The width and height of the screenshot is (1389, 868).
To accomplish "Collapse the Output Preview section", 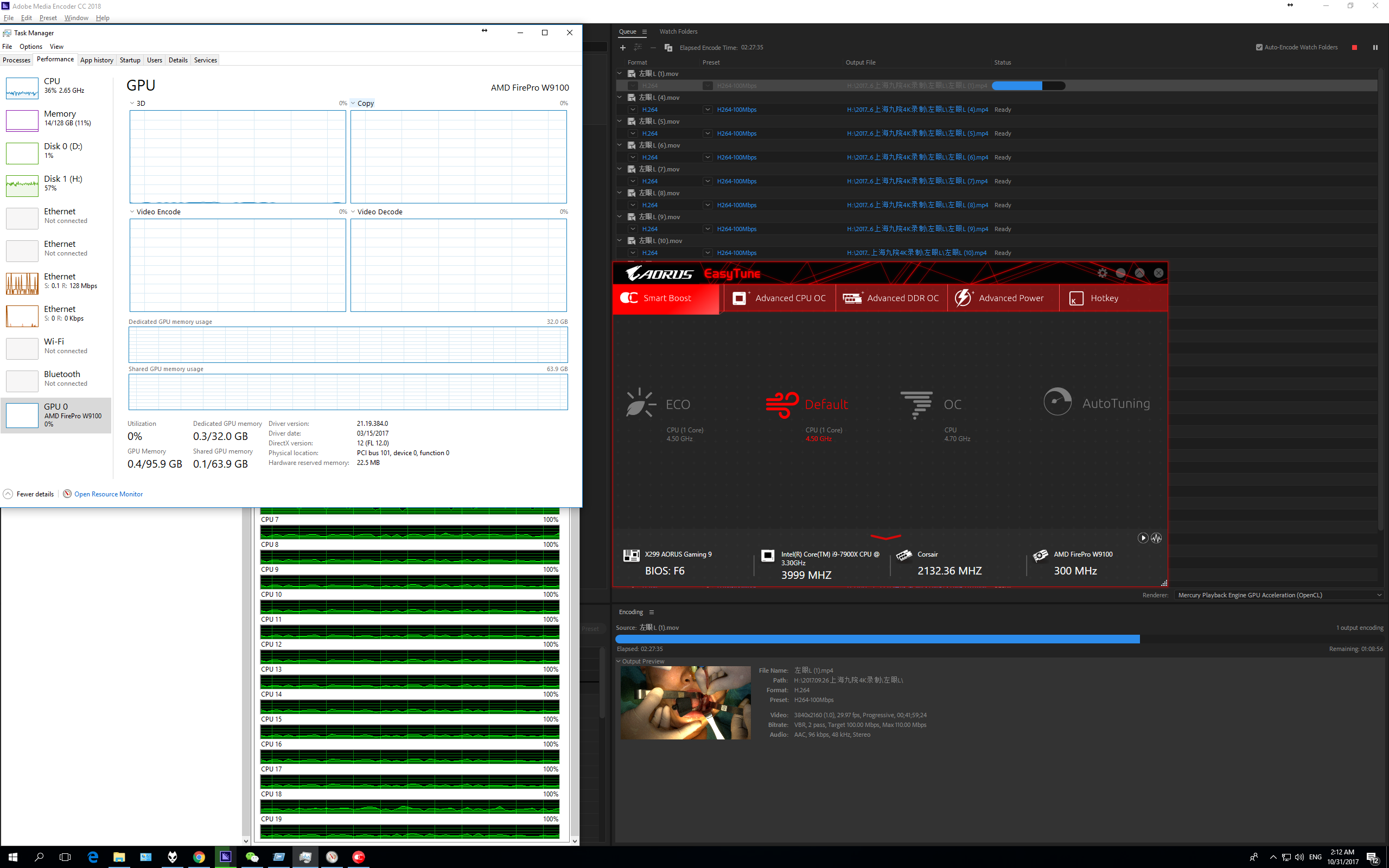I will [x=619, y=661].
